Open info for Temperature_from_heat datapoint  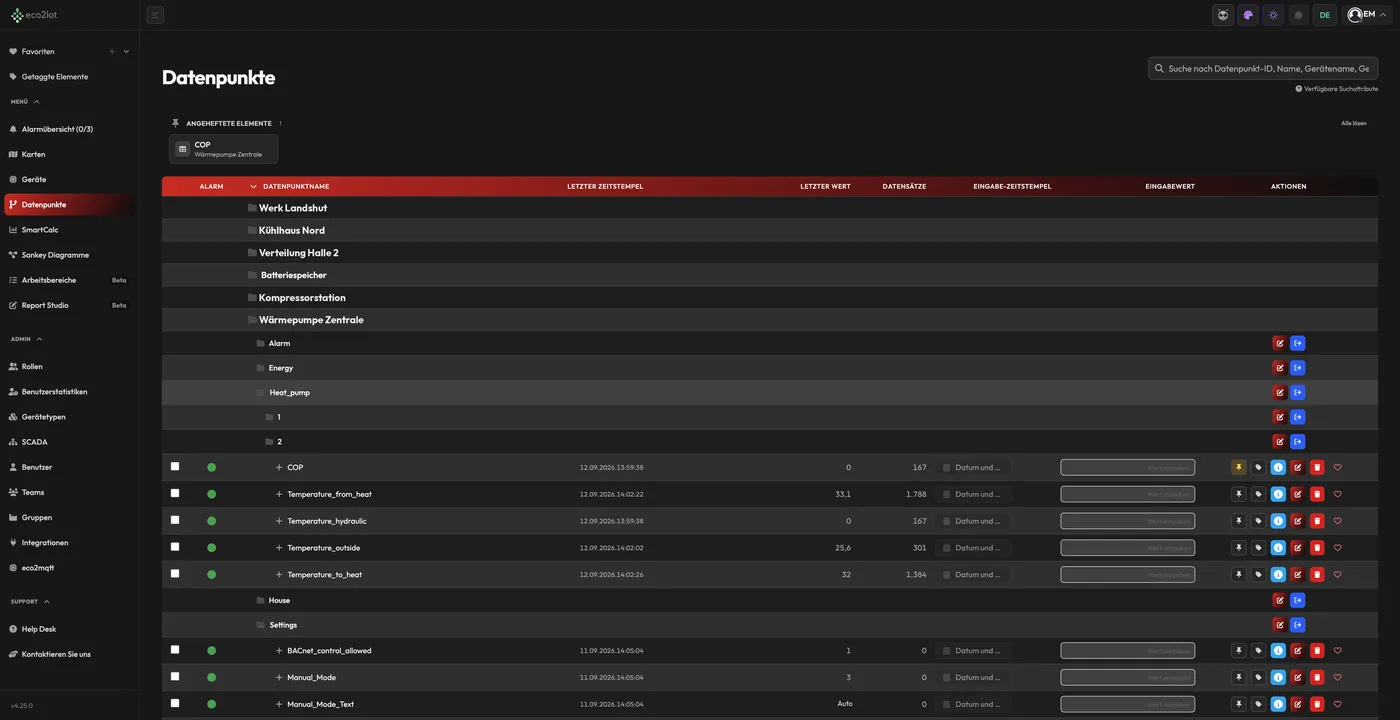(1278, 494)
